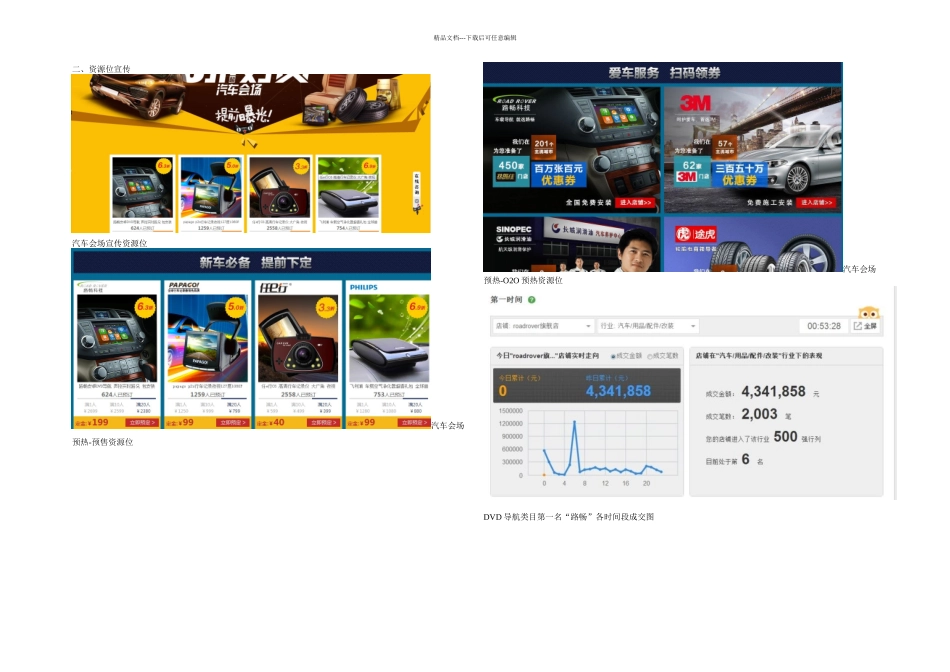The height and width of the screenshot is (672, 950).
Task: Click 立即预定 on the ¥40 dash cam card
Action: click(x=323, y=422)
